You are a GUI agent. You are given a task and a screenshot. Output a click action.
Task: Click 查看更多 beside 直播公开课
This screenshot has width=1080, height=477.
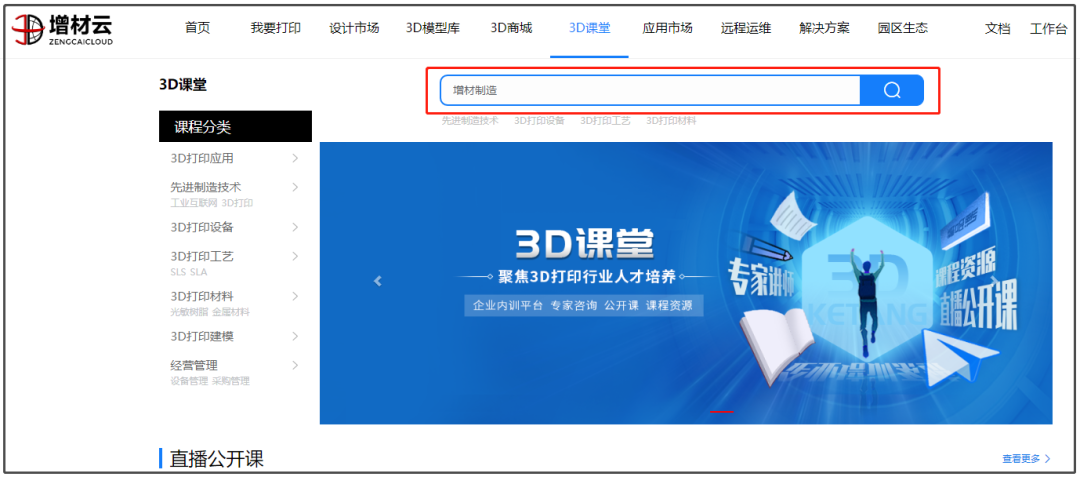coord(1027,458)
